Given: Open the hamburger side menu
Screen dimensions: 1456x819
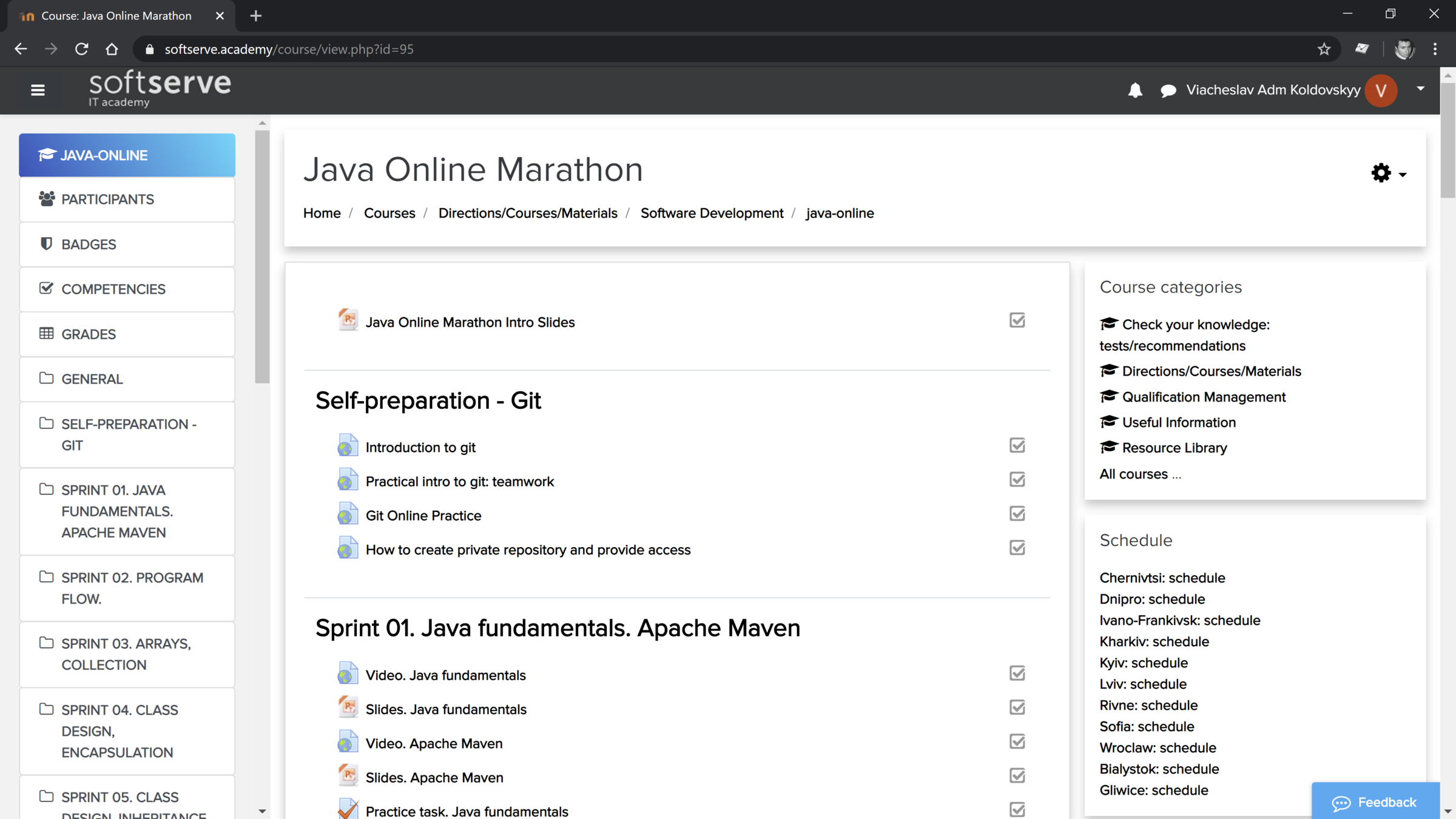Looking at the screenshot, I should click(x=38, y=90).
